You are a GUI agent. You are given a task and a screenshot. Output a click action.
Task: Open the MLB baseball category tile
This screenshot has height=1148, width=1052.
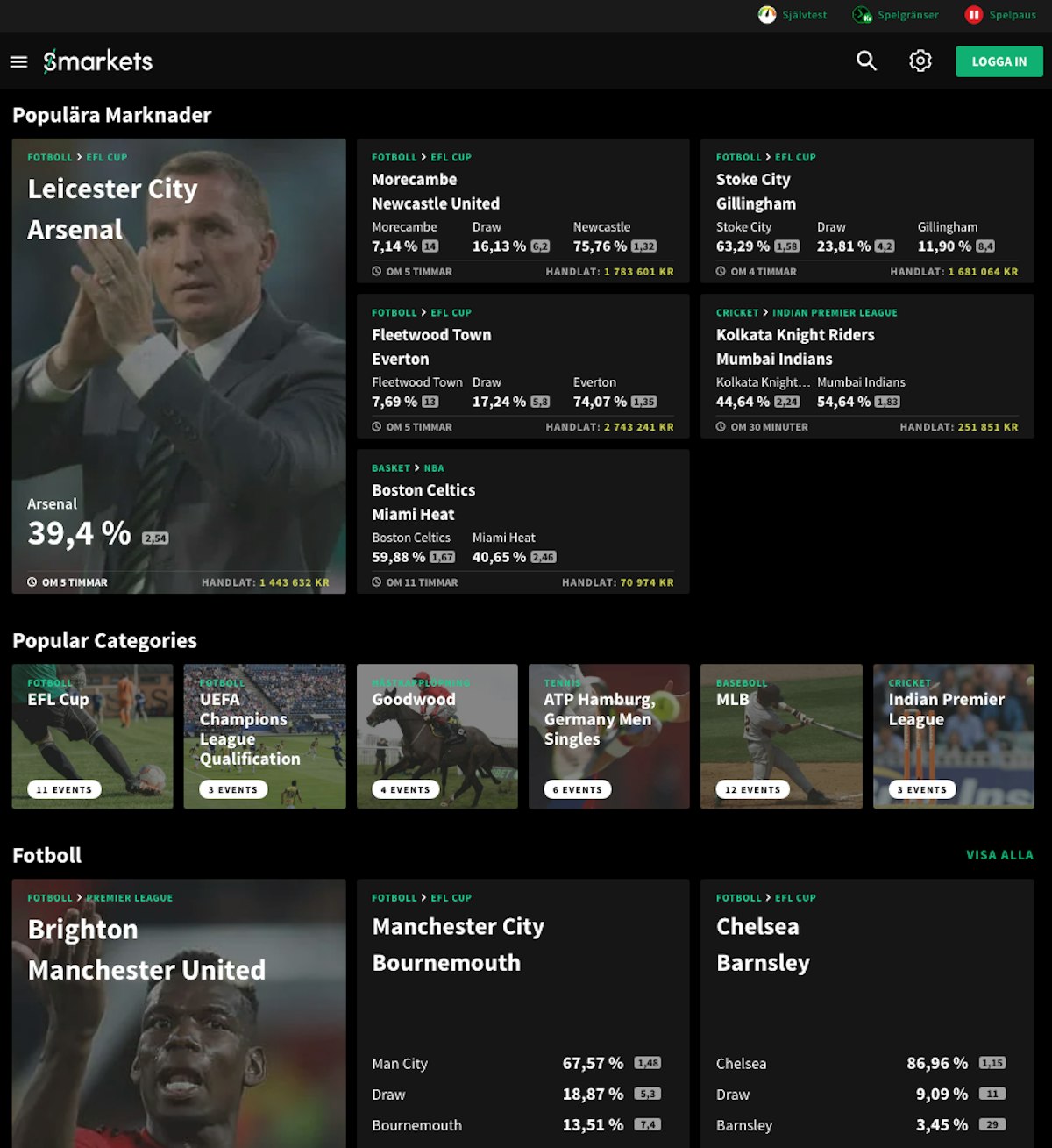coord(781,736)
